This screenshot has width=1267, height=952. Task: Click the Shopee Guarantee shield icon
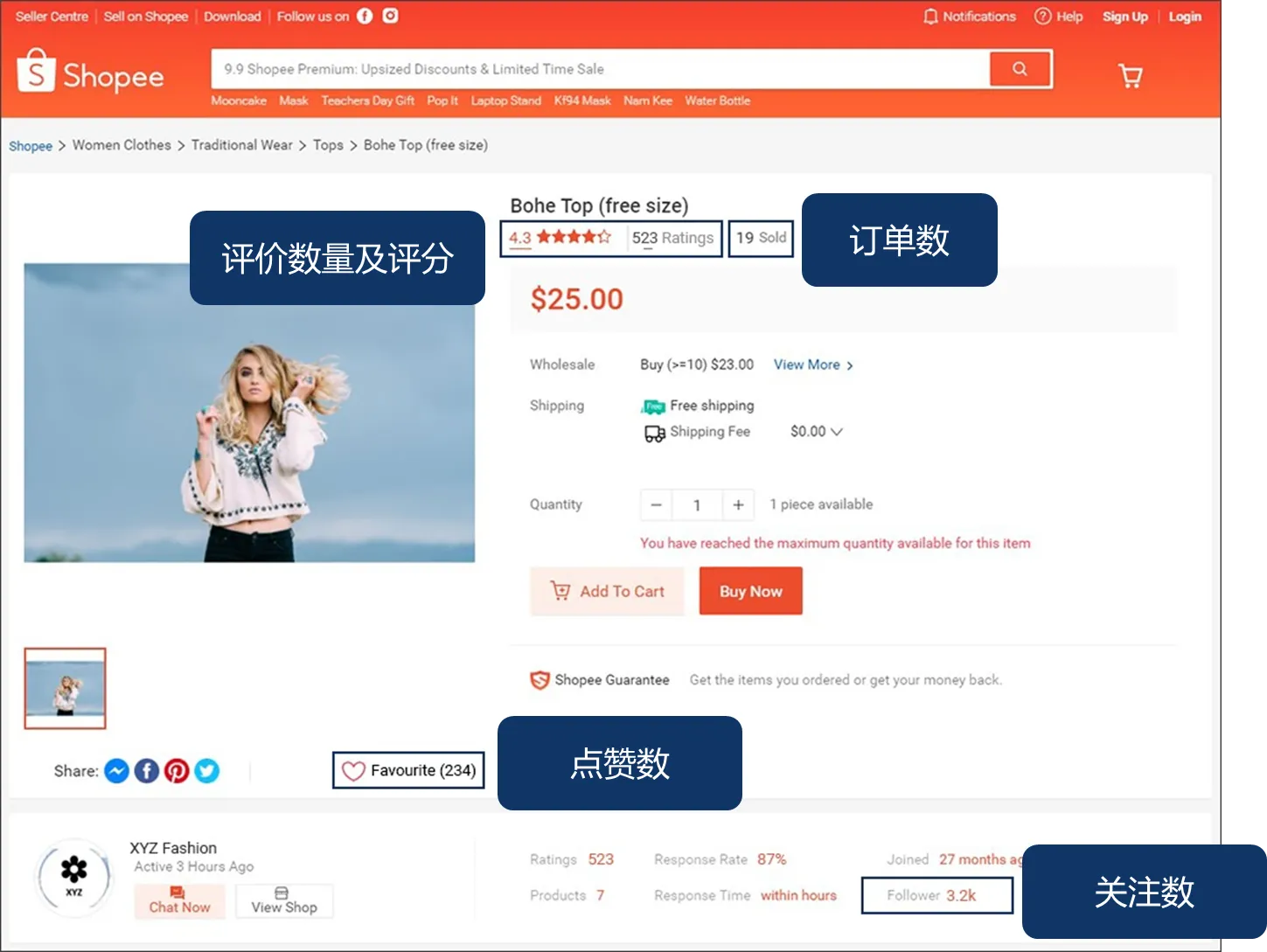point(538,679)
